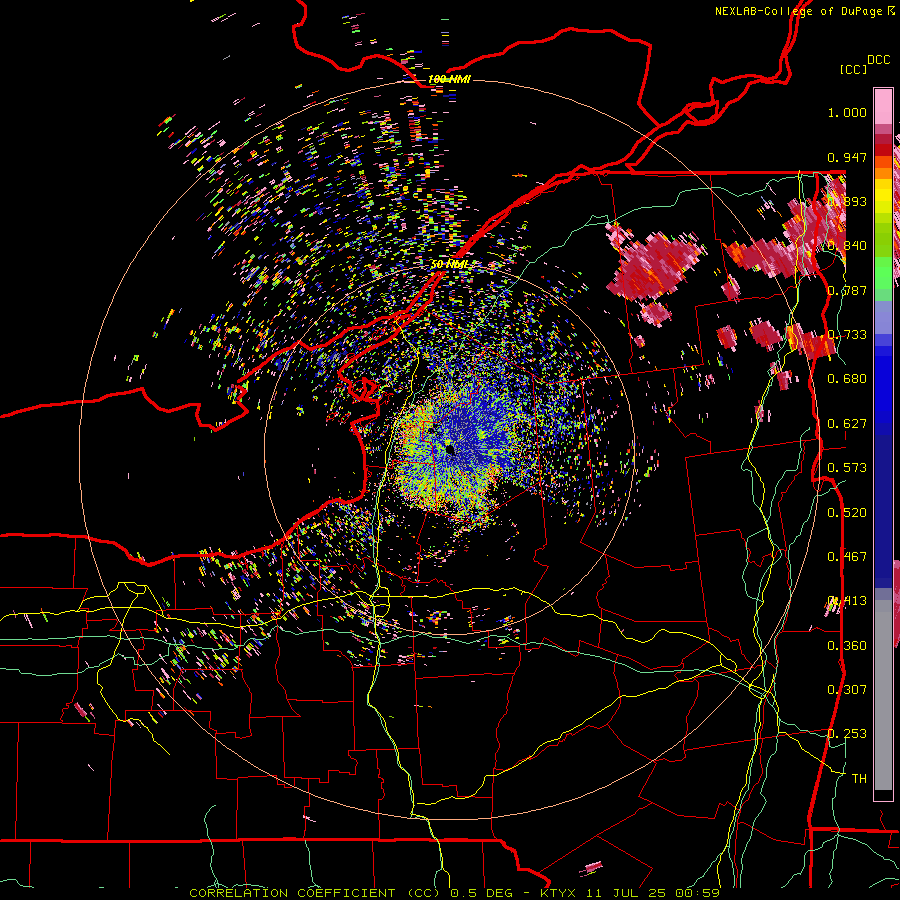This screenshot has height=900, width=900.
Task: Select the 0.680 scale value
Action: [847, 379]
